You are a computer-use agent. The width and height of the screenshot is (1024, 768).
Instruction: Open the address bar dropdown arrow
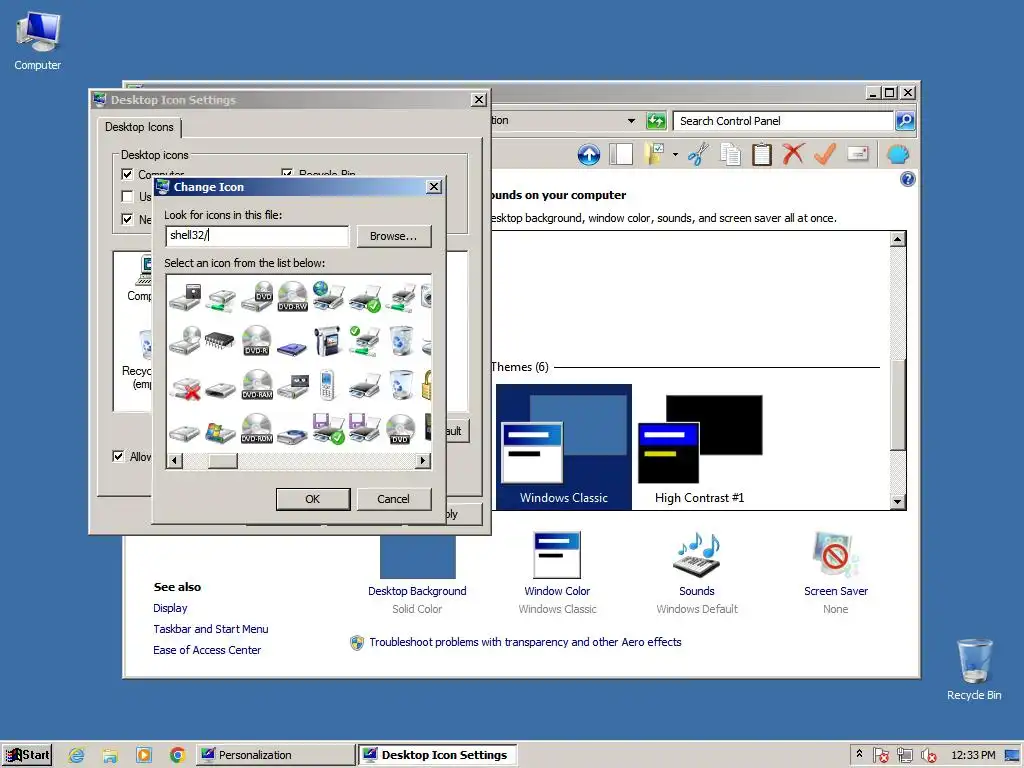click(631, 121)
